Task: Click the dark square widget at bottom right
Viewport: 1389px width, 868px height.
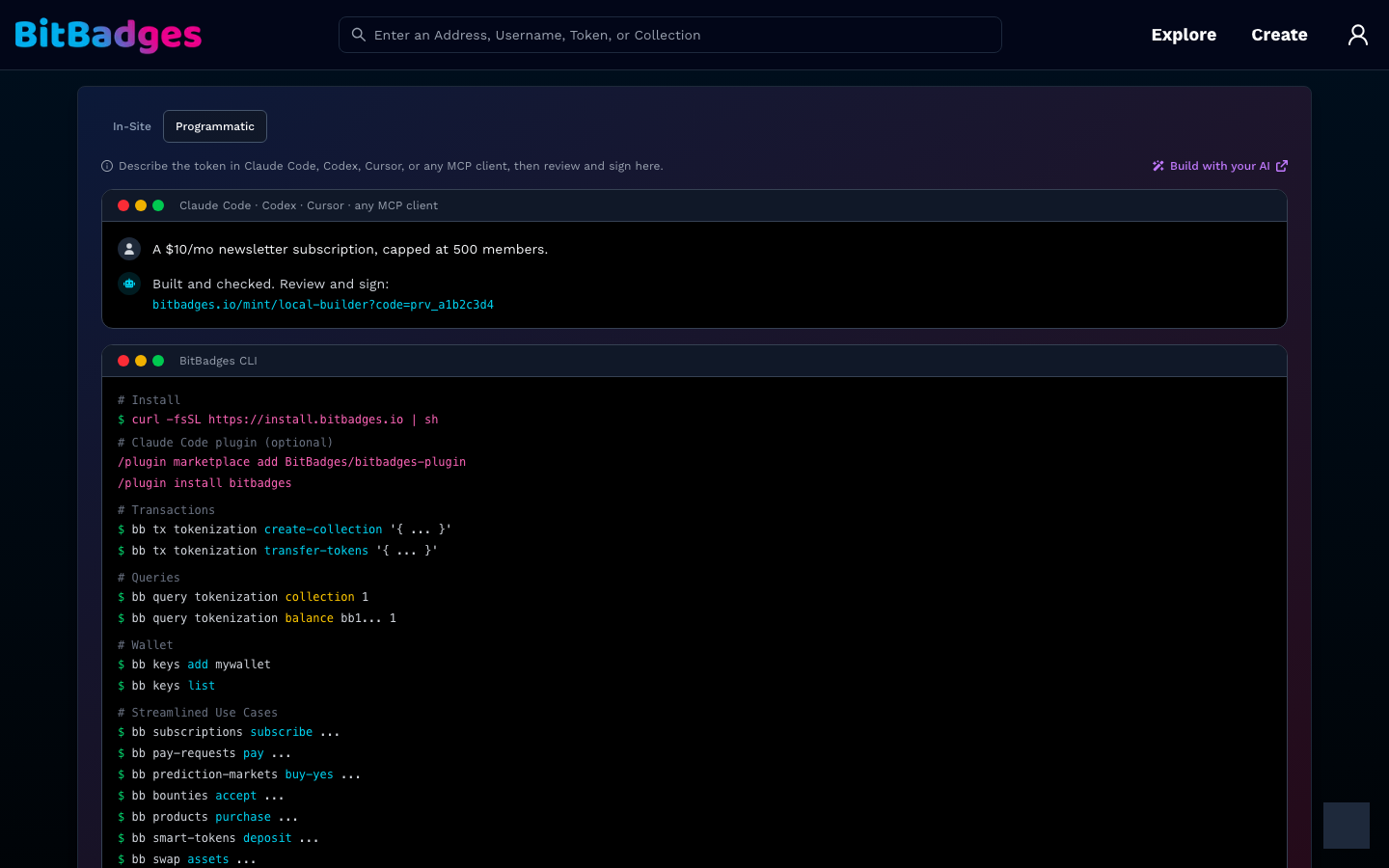Action: point(1347,826)
